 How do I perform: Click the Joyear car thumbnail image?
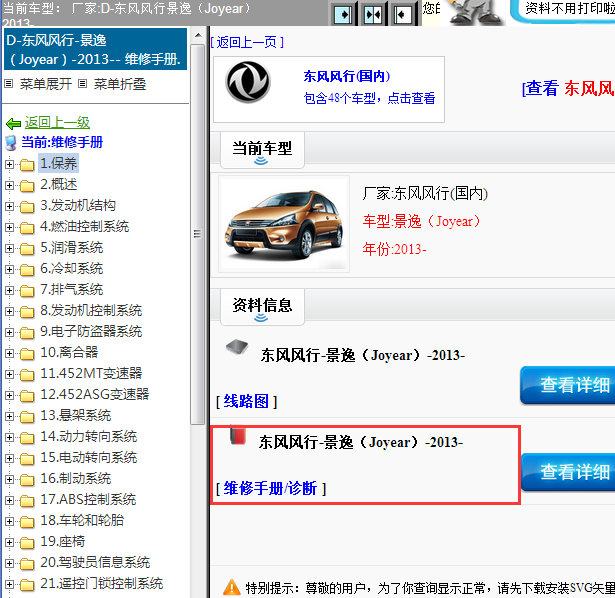coord(284,225)
